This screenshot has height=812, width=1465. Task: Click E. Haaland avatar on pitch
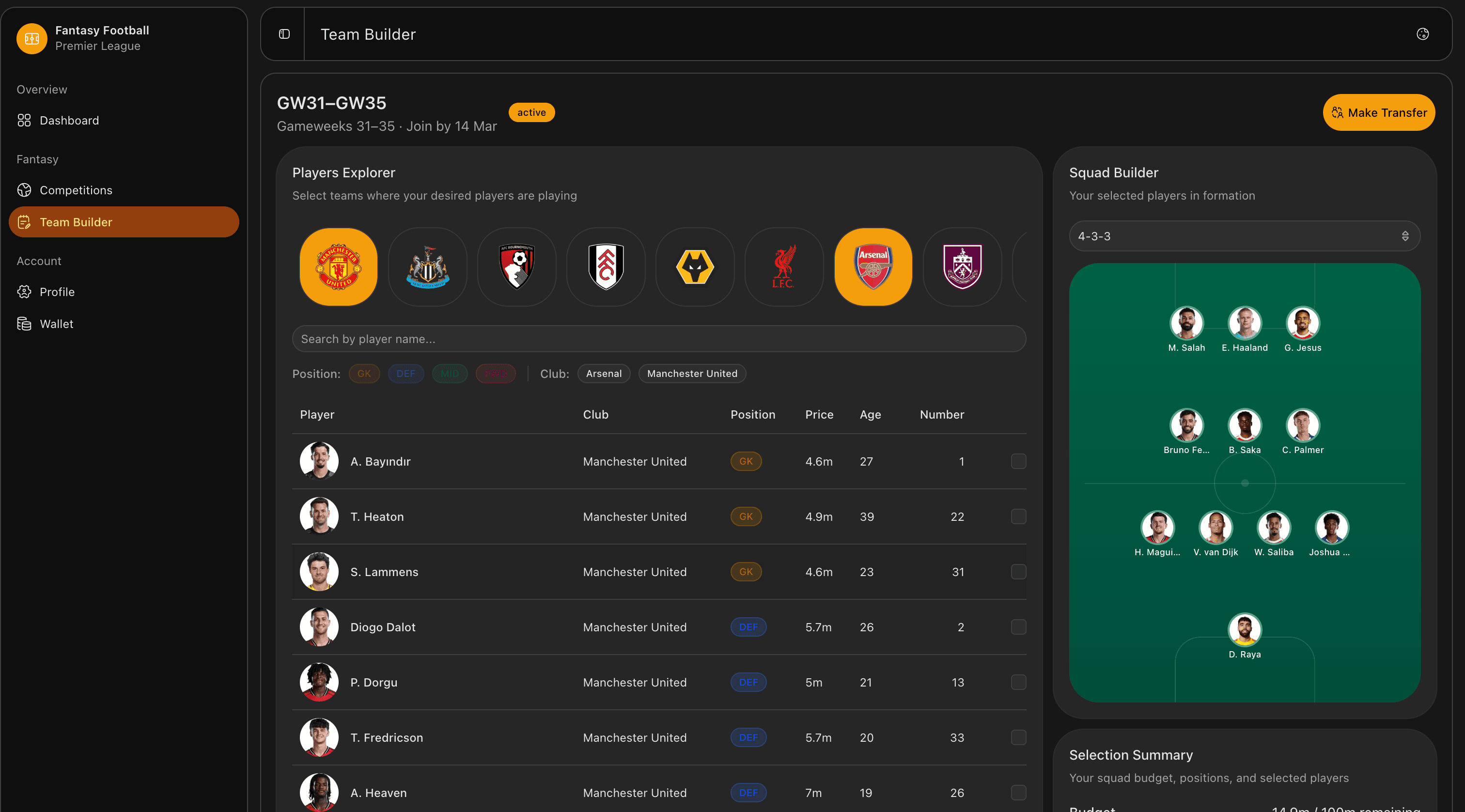1245,323
